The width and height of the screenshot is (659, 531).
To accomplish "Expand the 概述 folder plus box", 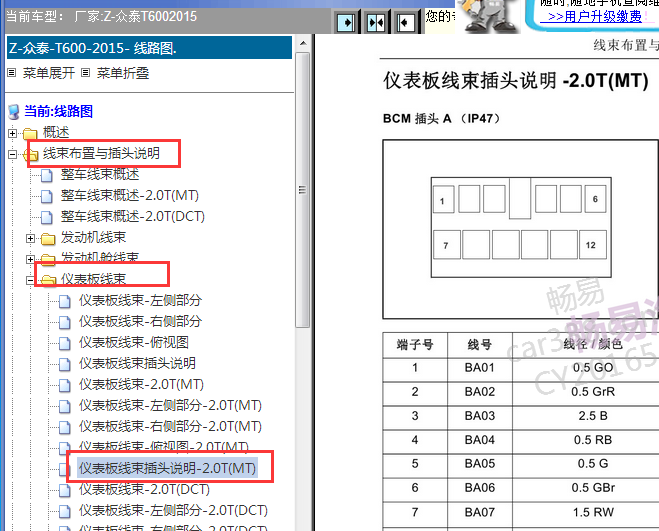I will pyautogui.click(x=13, y=133).
